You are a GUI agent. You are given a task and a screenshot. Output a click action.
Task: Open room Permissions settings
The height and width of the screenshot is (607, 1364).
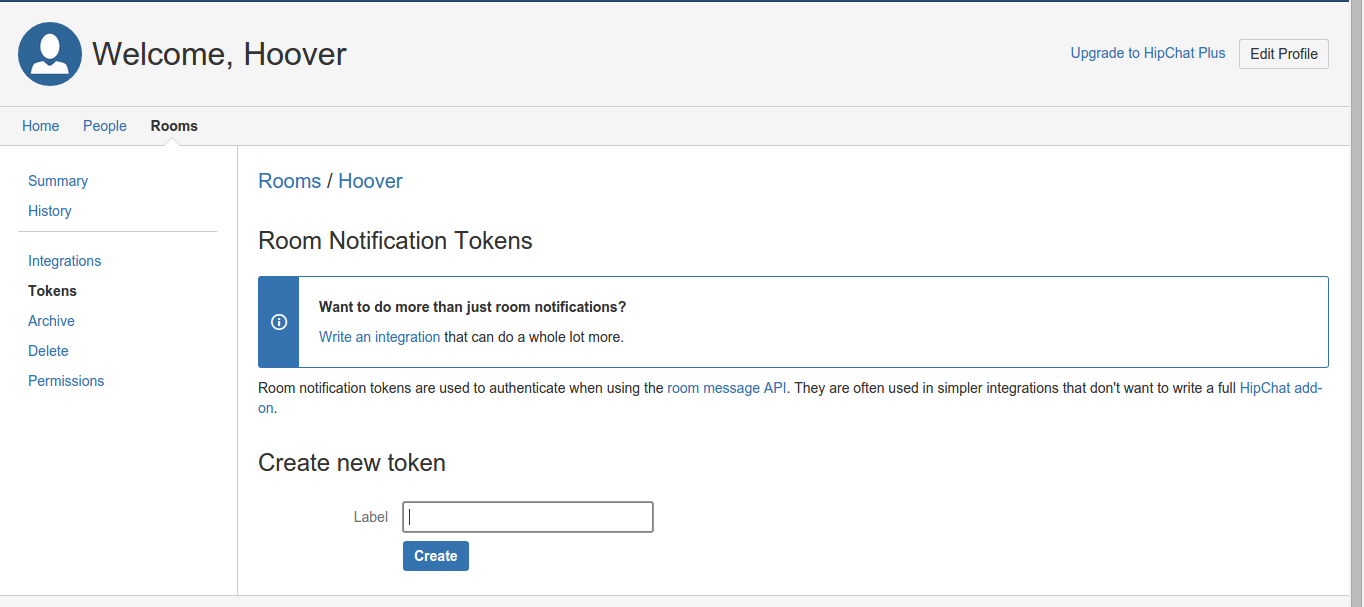click(66, 381)
